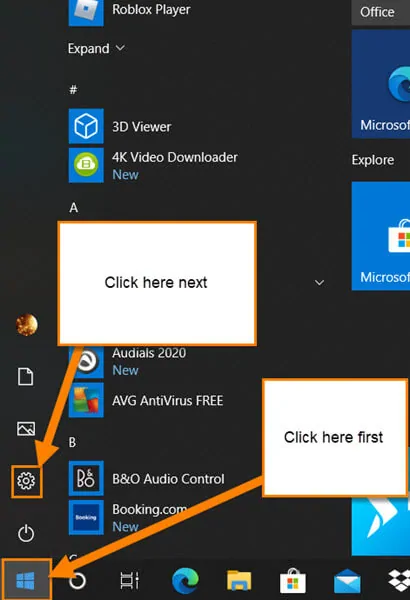Expand the folder chevron in the A section
410x600 pixels.
tap(319, 283)
